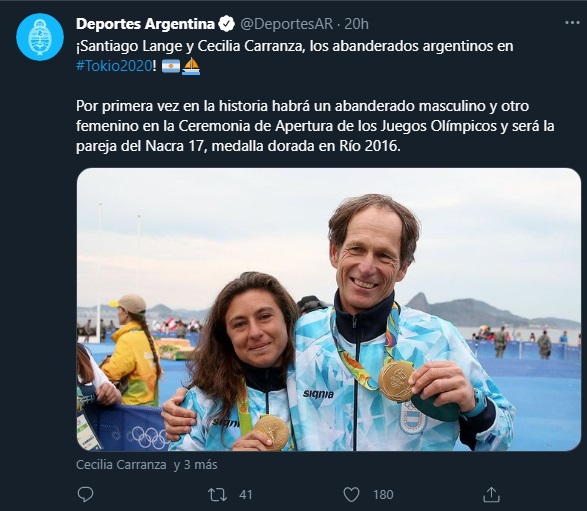The image size is (587, 511).
Task: Open the medal winners photo
Action: 329,309
